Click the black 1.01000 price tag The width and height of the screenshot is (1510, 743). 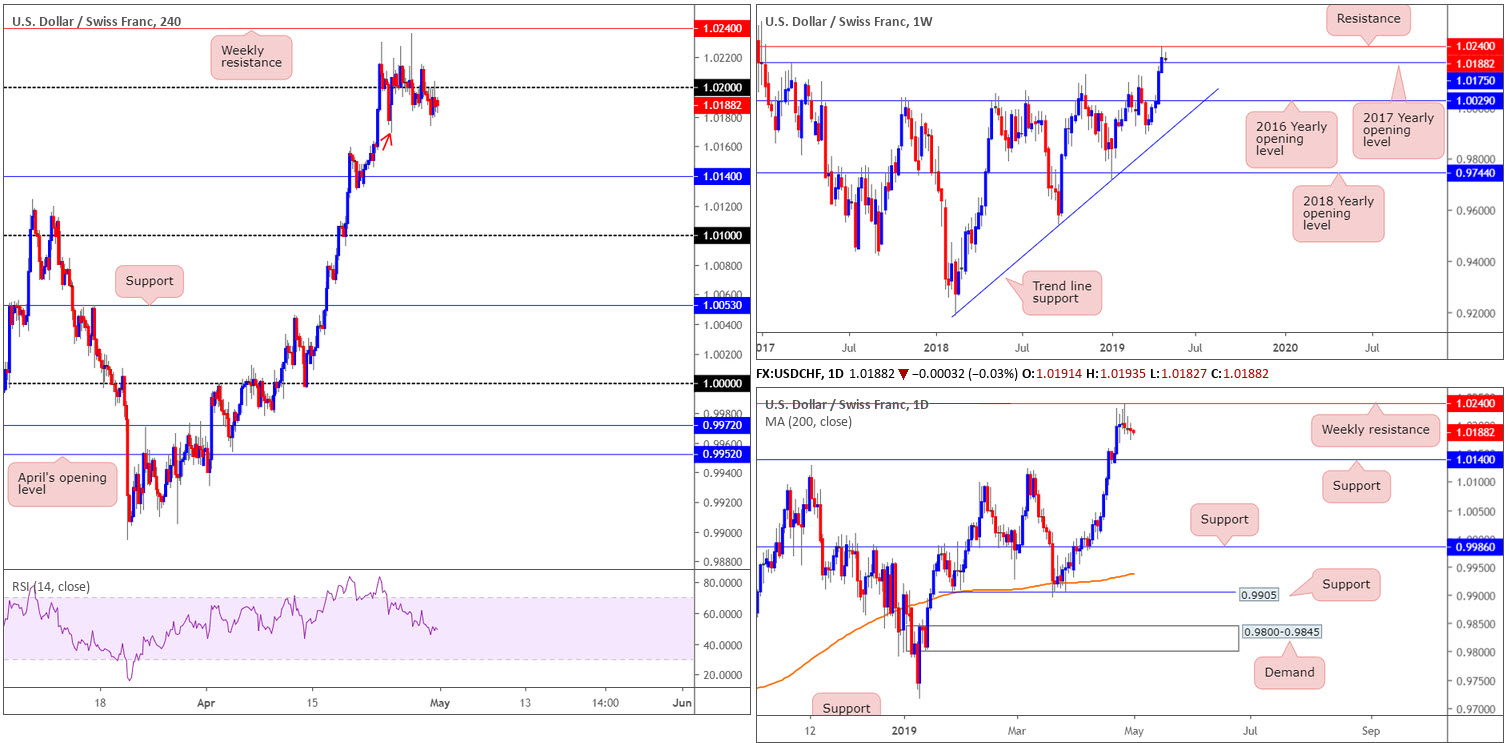(721, 236)
